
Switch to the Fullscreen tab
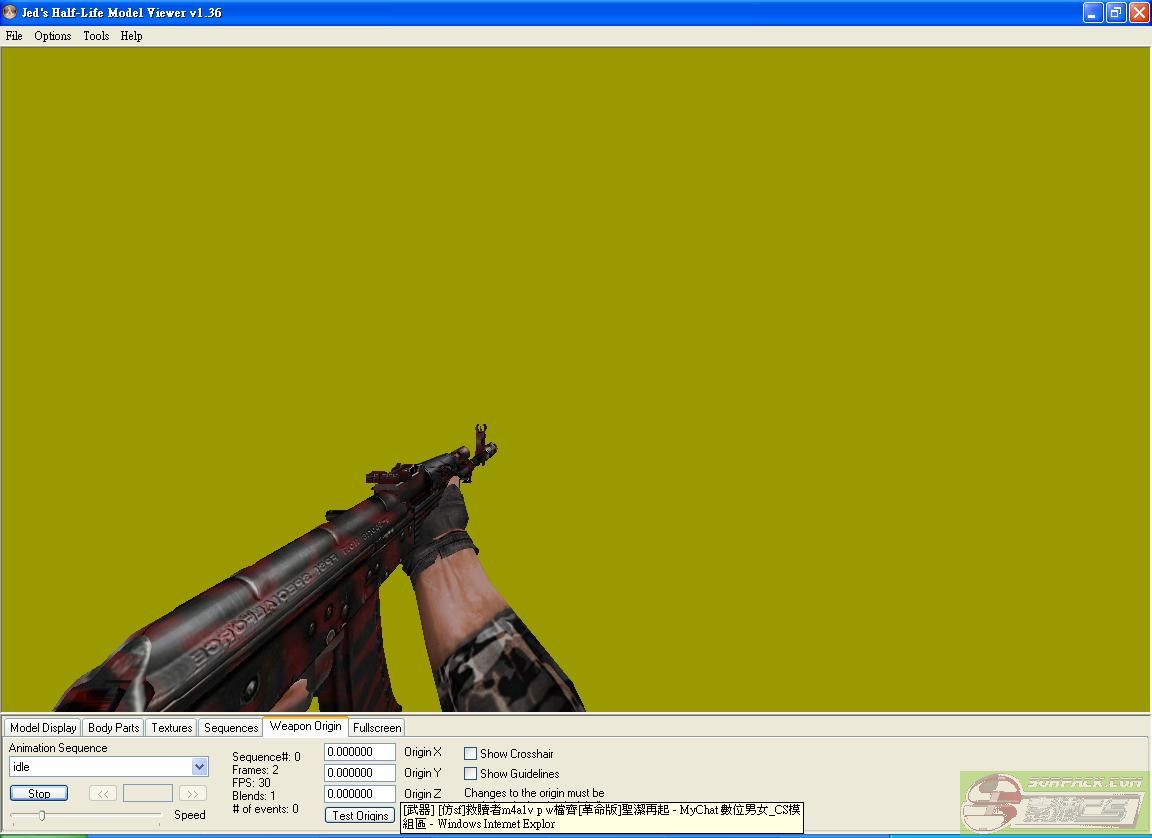coord(377,727)
